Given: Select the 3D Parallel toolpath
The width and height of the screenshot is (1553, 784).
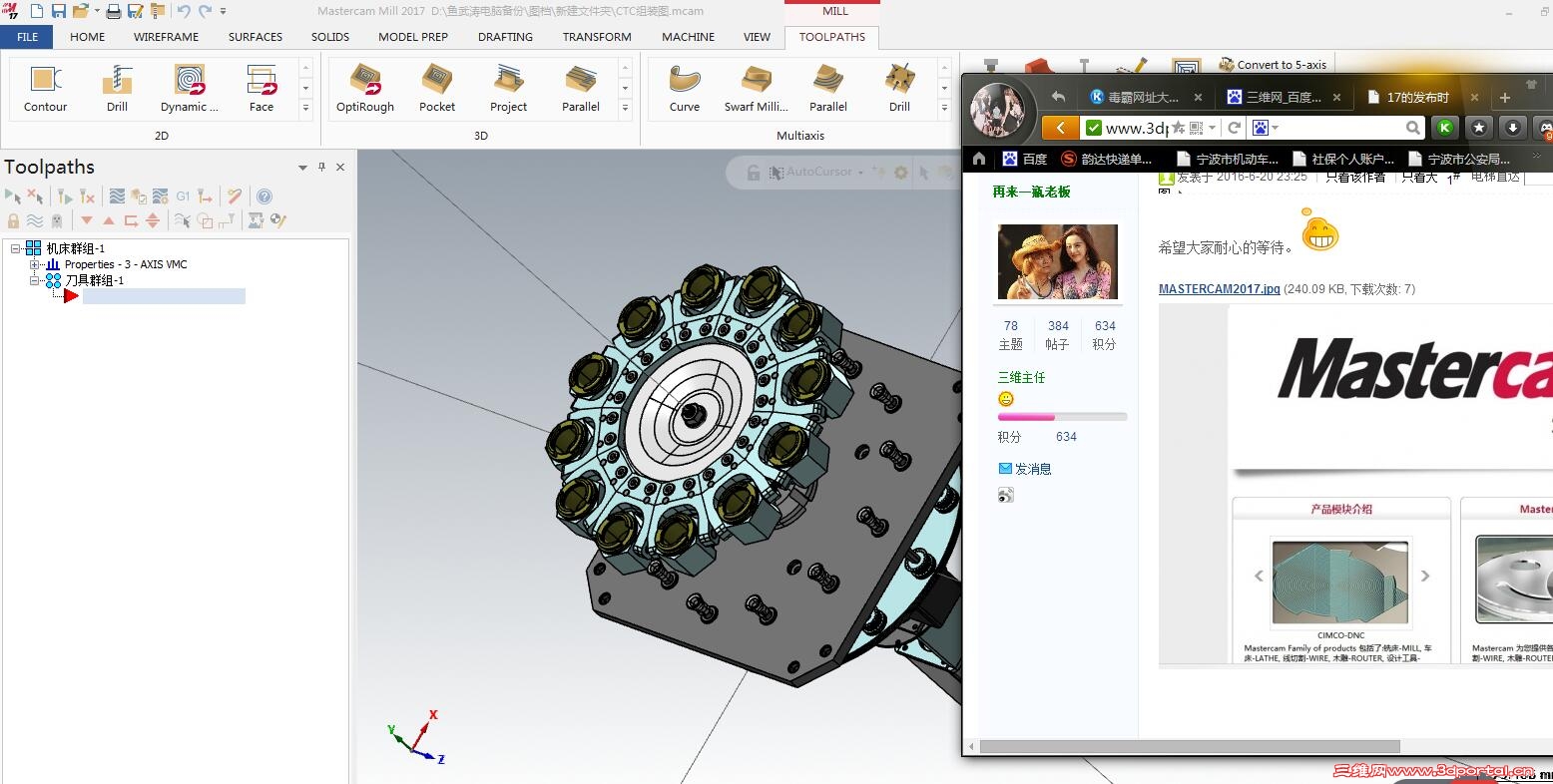Looking at the screenshot, I should pyautogui.click(x=581, y=88).
